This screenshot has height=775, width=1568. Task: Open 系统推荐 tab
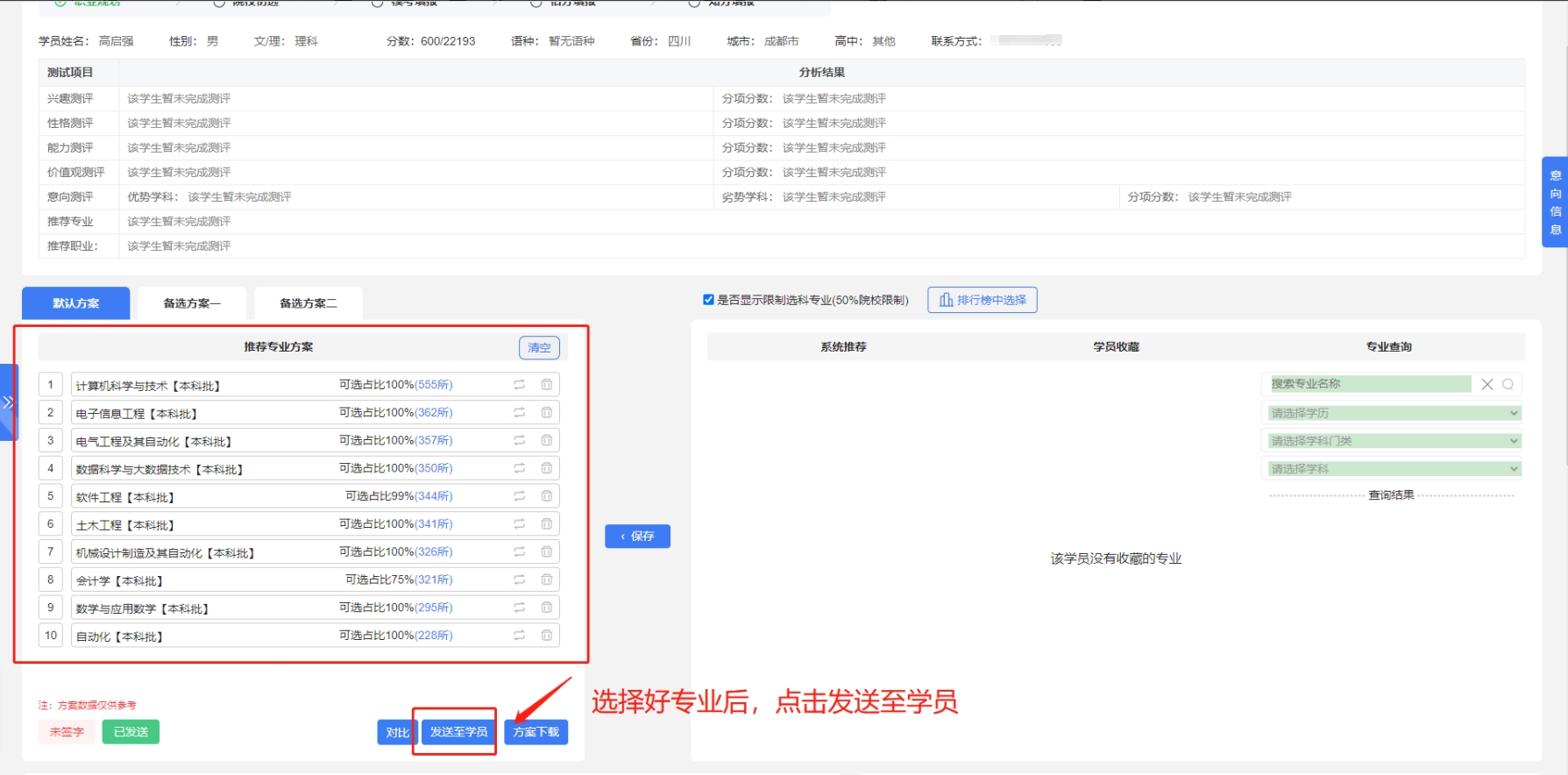843,347
